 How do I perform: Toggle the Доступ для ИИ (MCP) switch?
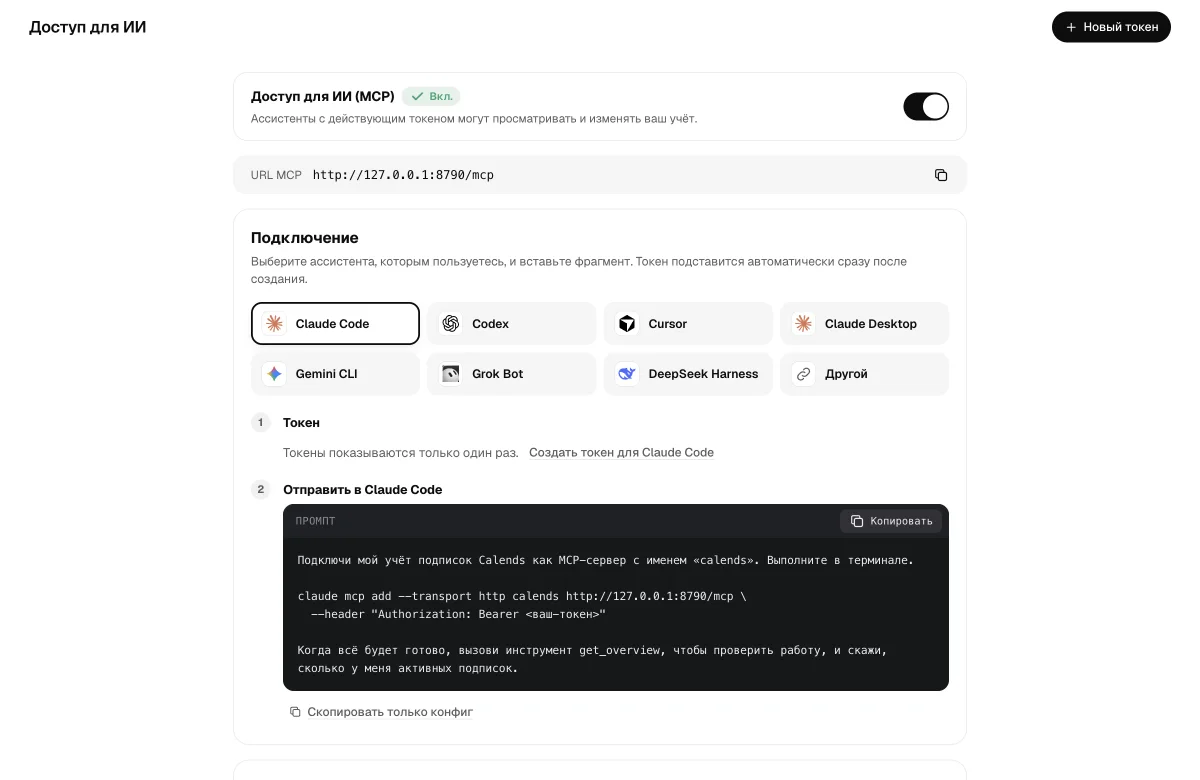point(926,106)
